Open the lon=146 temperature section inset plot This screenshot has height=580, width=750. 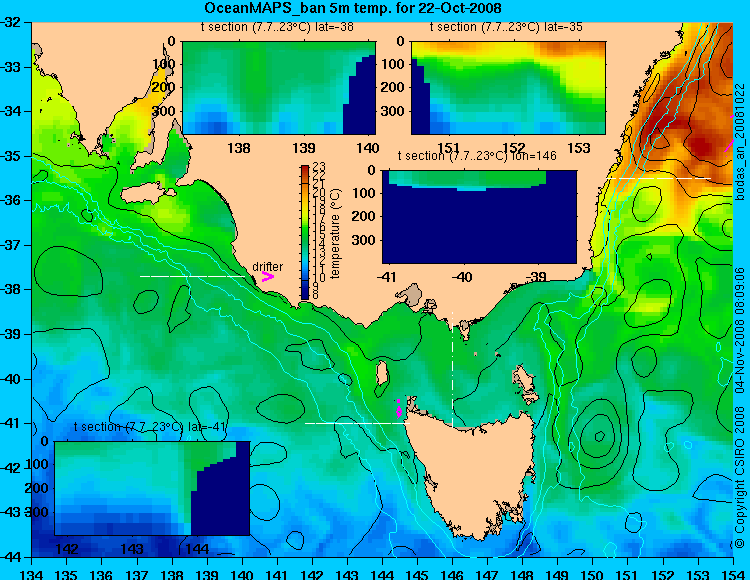[479, 217]
